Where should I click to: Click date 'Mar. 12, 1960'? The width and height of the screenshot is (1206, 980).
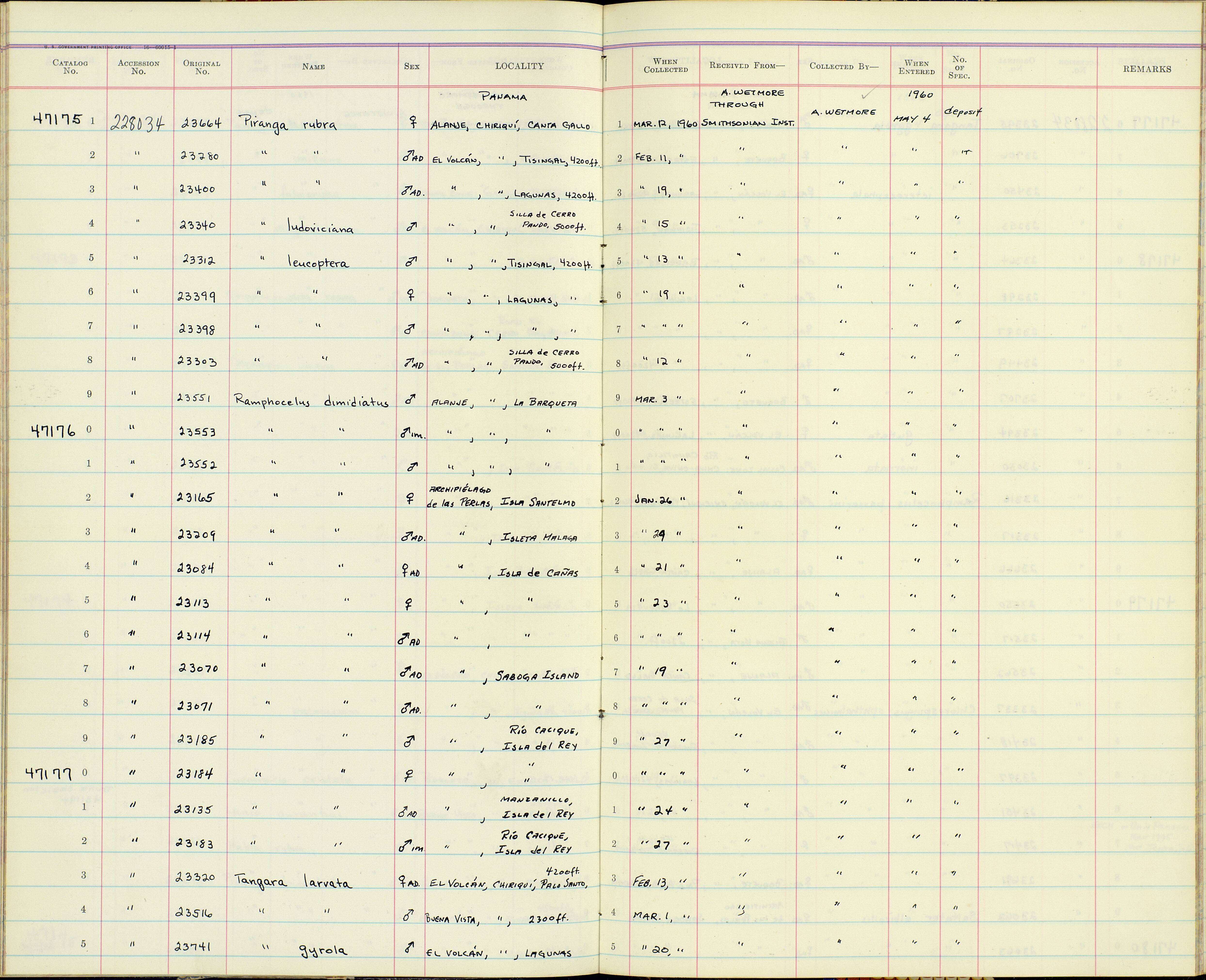click(666, 124)
